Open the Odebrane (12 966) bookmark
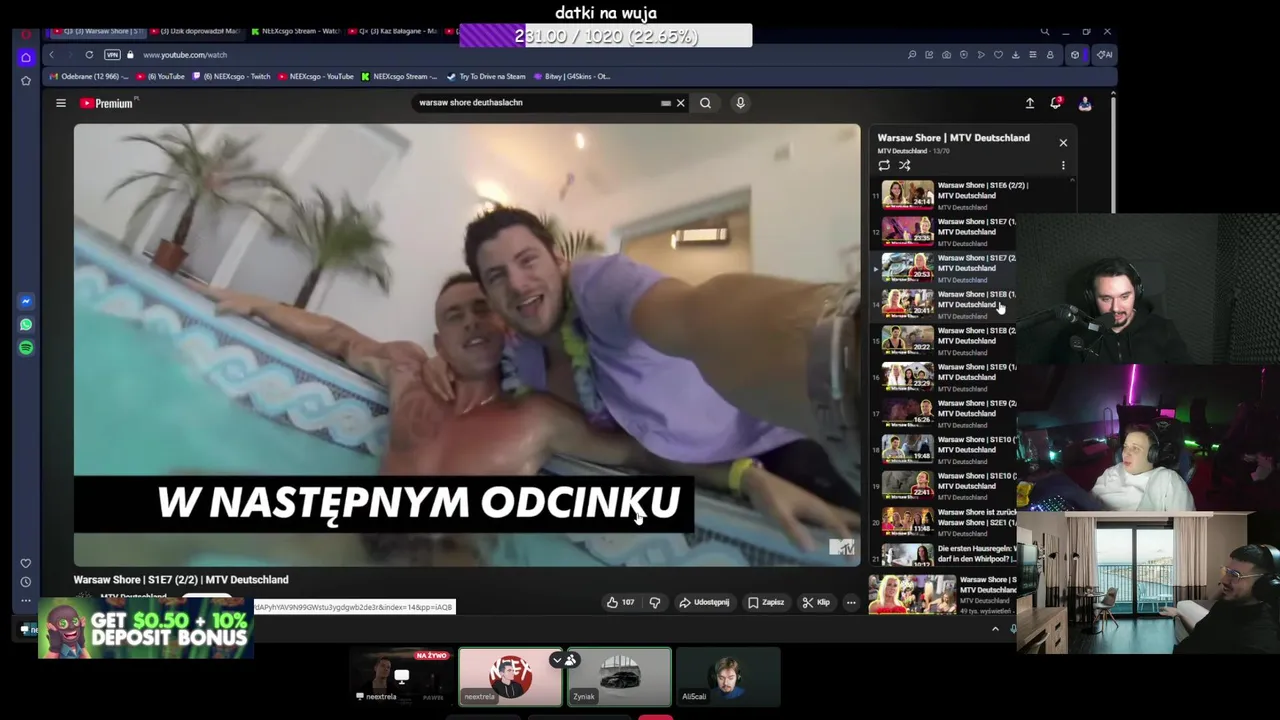 88,76
